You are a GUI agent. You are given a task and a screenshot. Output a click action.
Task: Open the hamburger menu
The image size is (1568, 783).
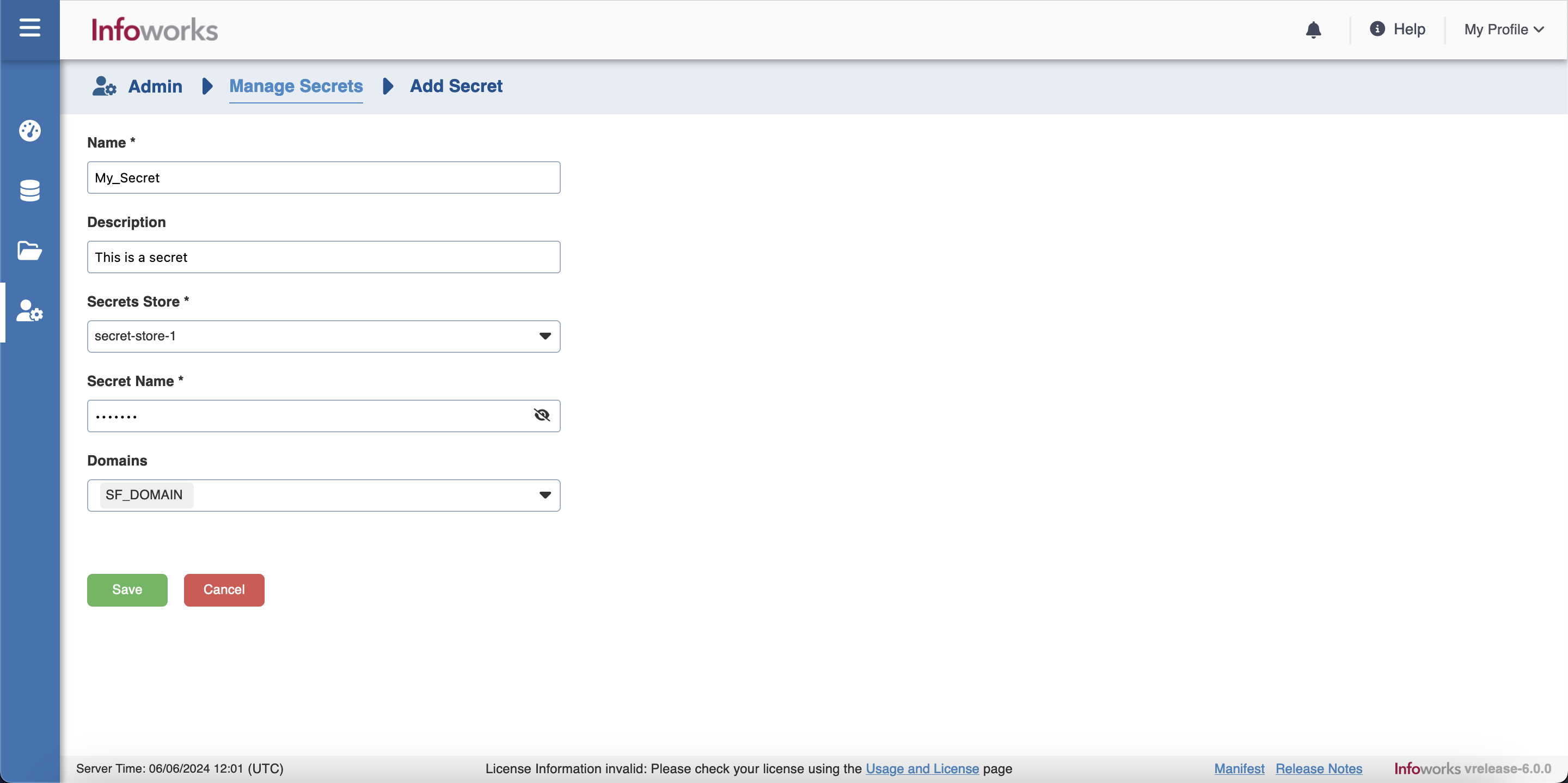[29, 27]
